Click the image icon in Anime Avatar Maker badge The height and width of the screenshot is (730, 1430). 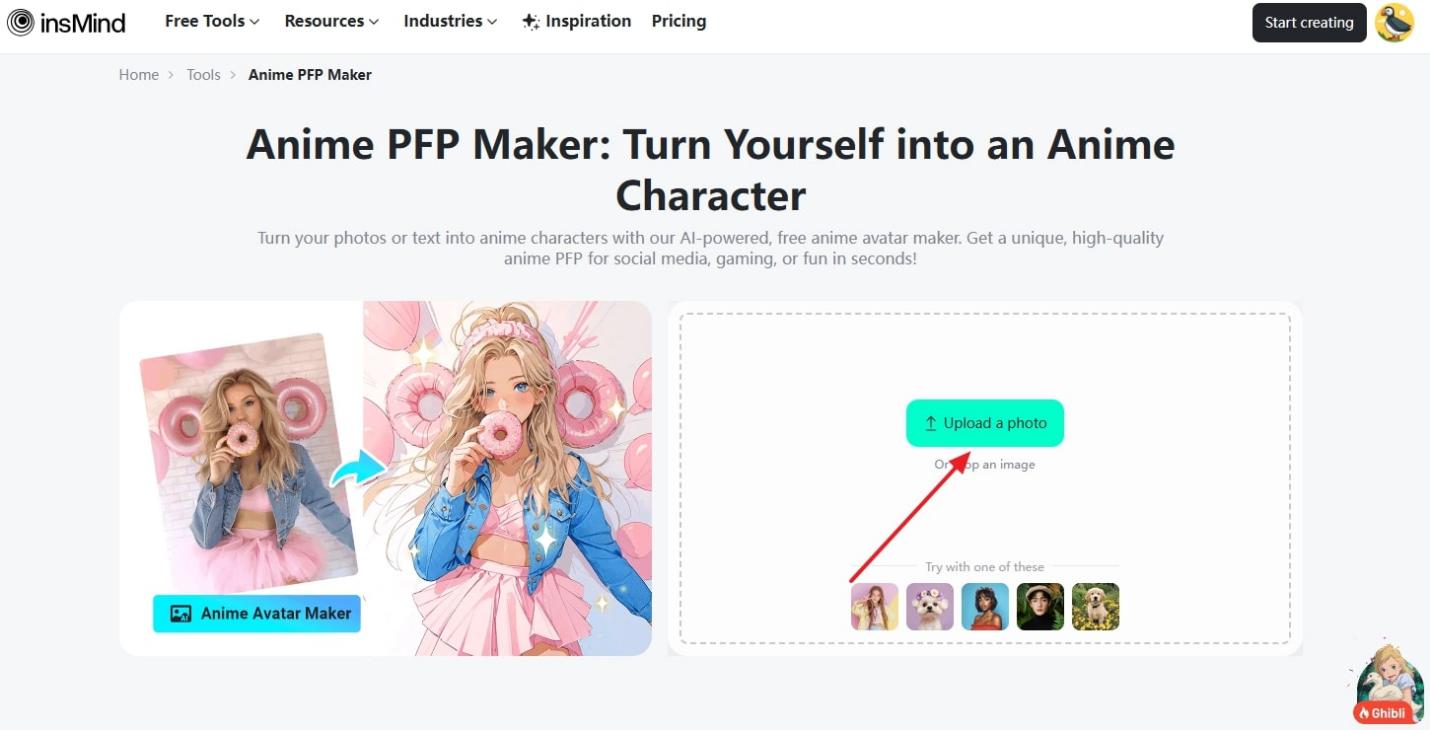[180, 614]
